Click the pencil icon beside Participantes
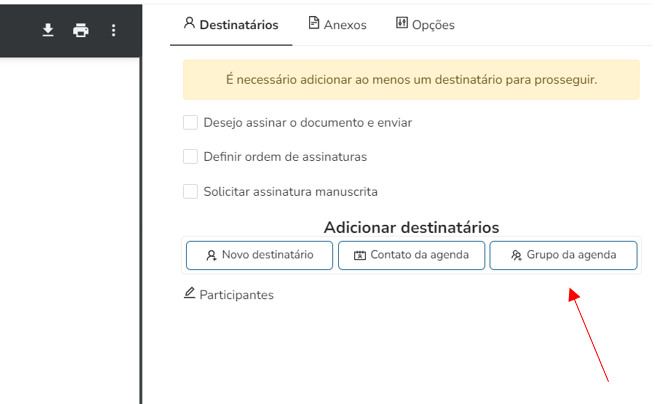The height and width of the screenshot is (404, 655). pos(190,293)
